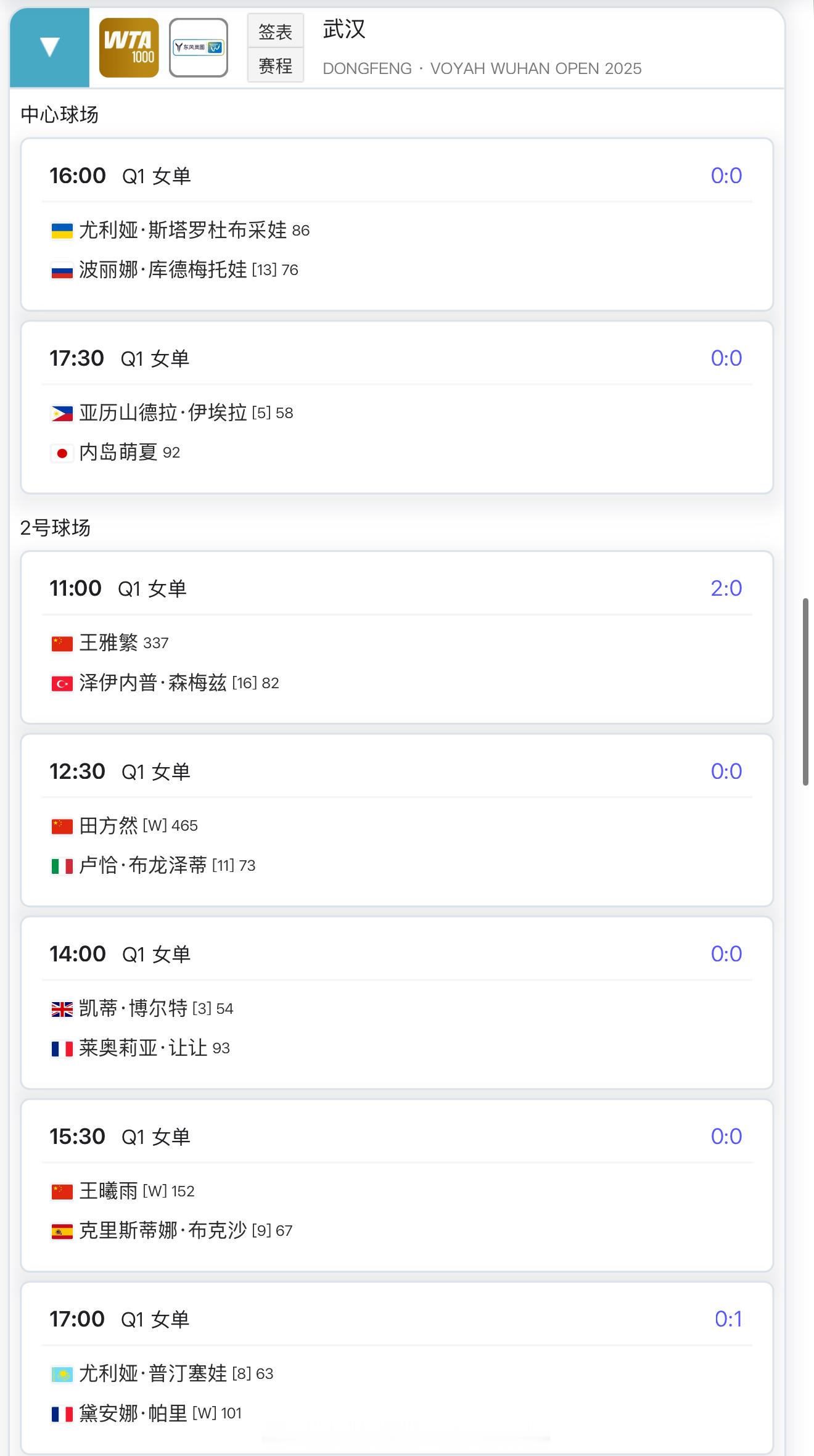Screen dimensions: 814x1456
Task: Collapse the Wuhan tournament section arrow
Action: tap(49, 47)
